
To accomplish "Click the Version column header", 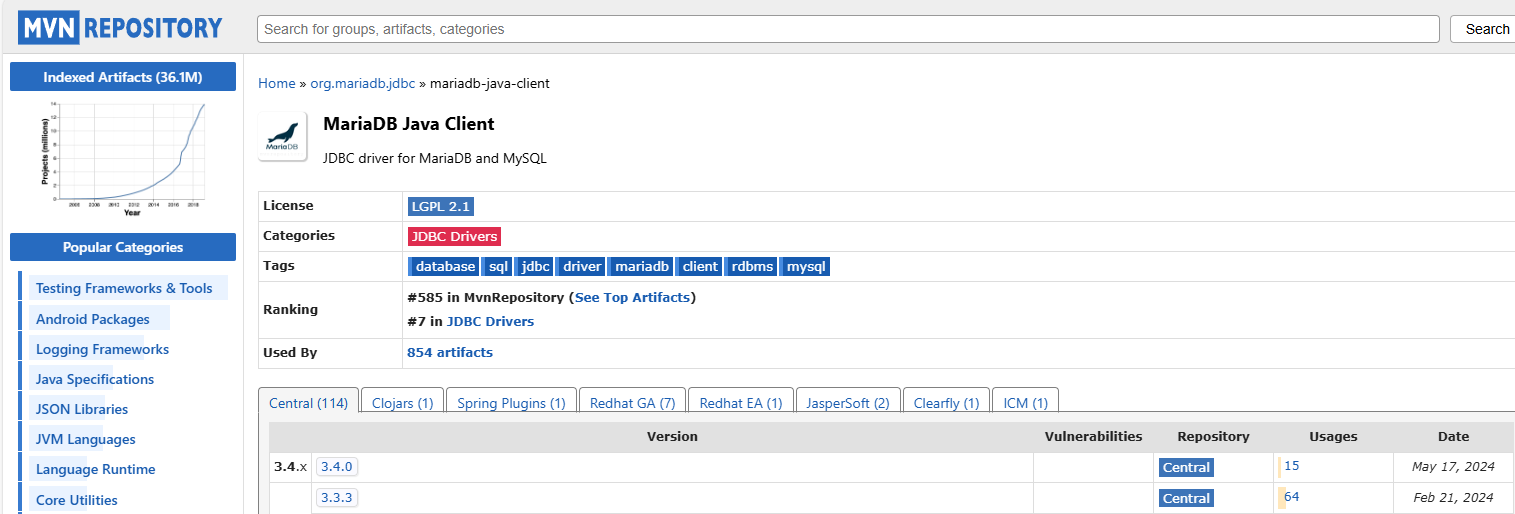I will click(672, 436).
